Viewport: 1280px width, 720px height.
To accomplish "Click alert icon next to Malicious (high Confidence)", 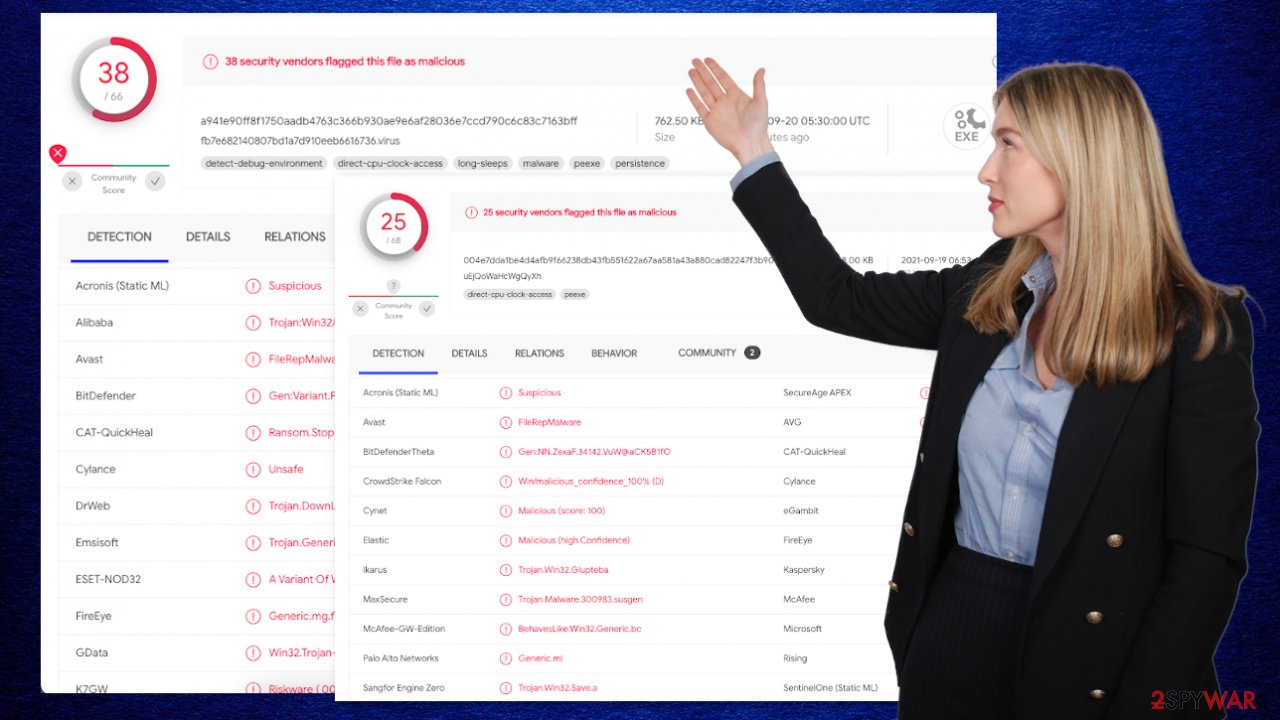I will [506, 540].
